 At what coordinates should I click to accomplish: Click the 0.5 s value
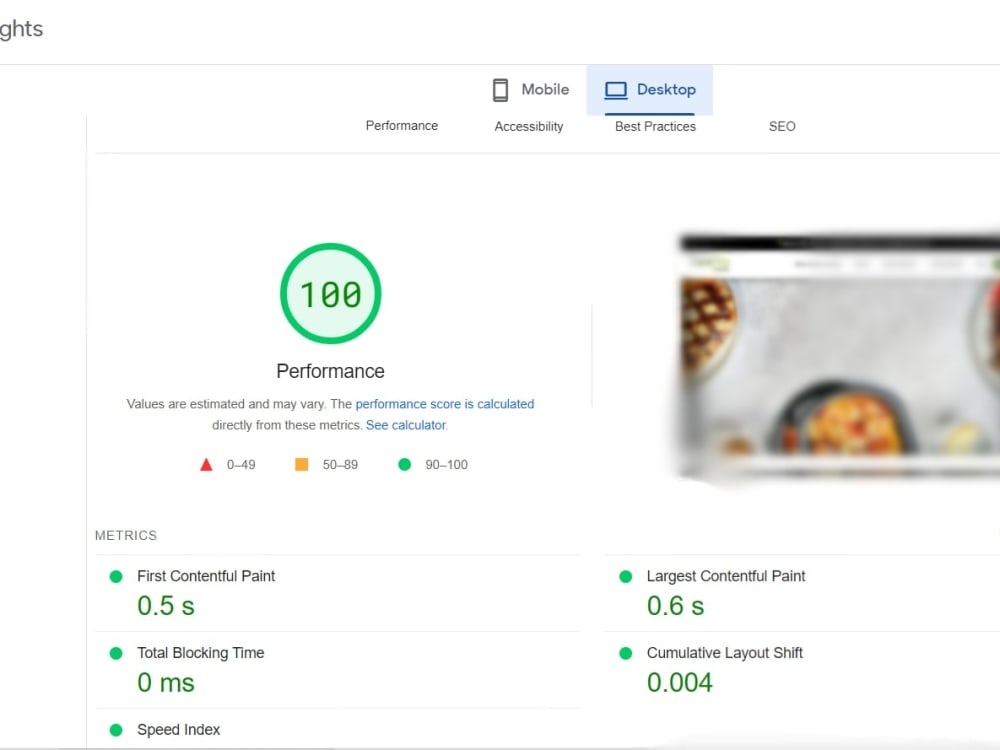[x=166, y=606]
